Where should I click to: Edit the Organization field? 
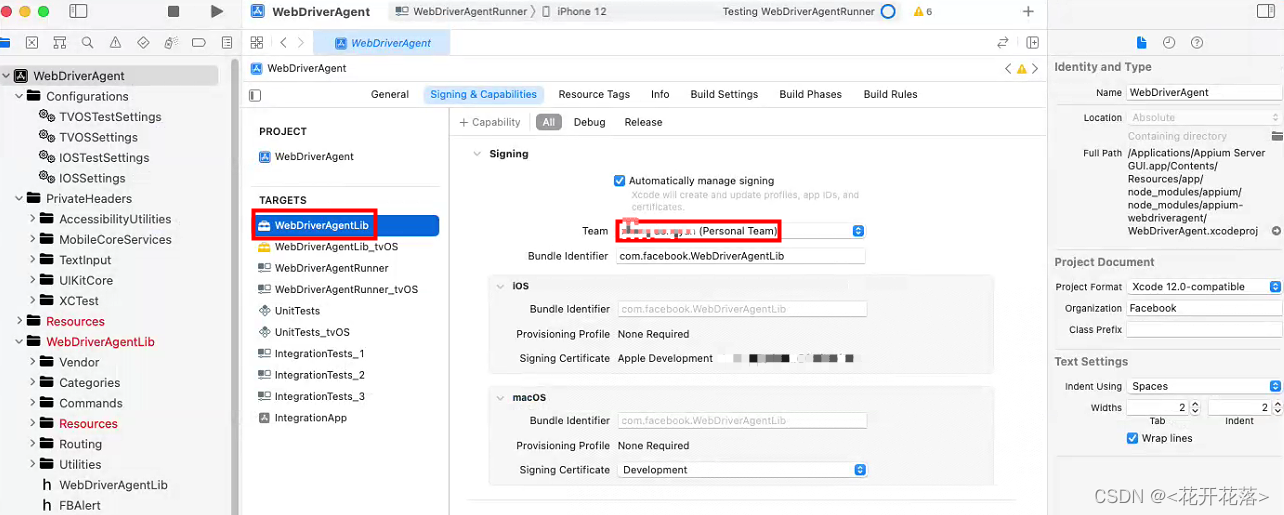coord(1204,308)
